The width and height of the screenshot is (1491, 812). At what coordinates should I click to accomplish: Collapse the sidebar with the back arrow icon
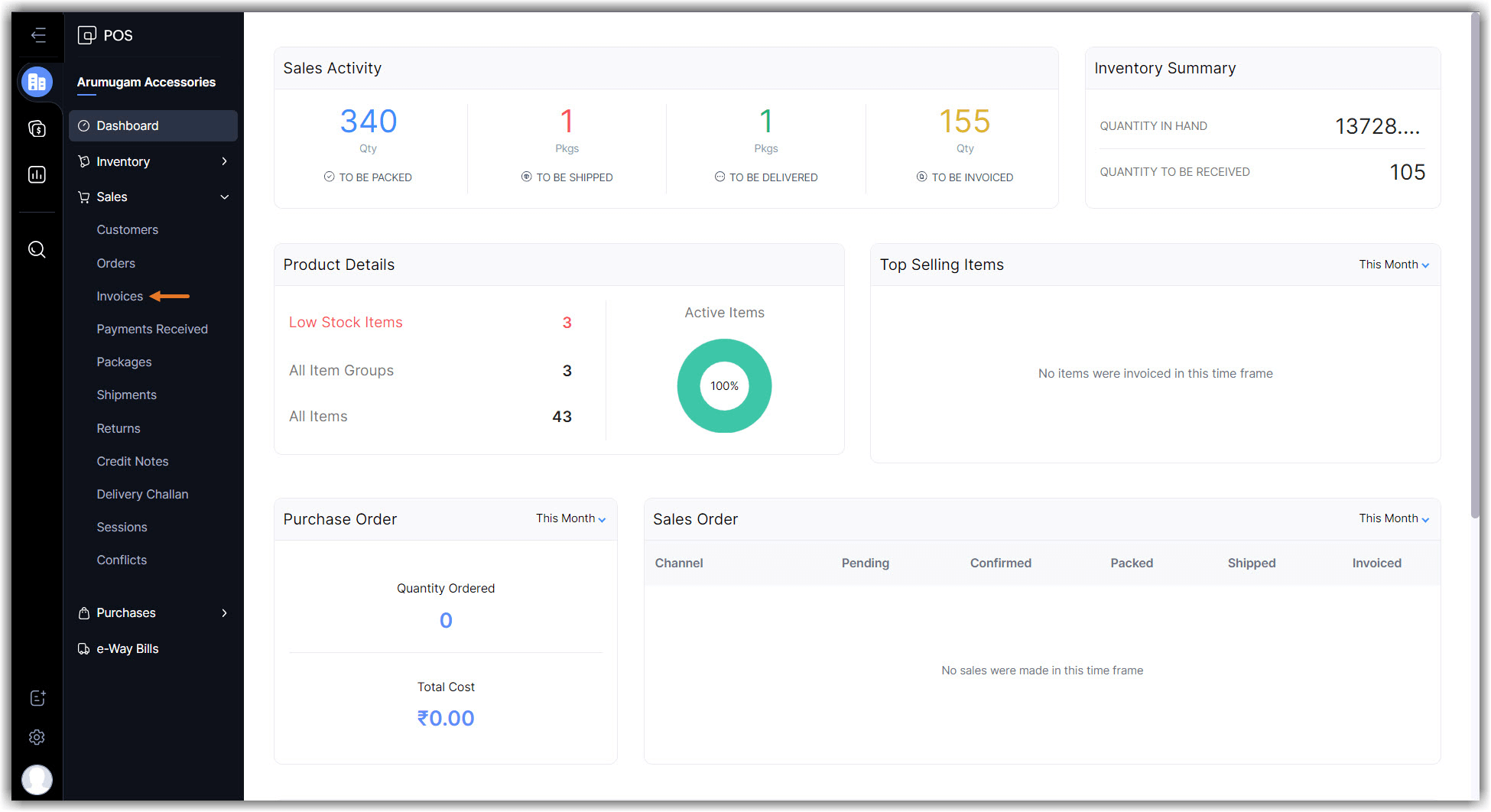(x=38, y=35)
